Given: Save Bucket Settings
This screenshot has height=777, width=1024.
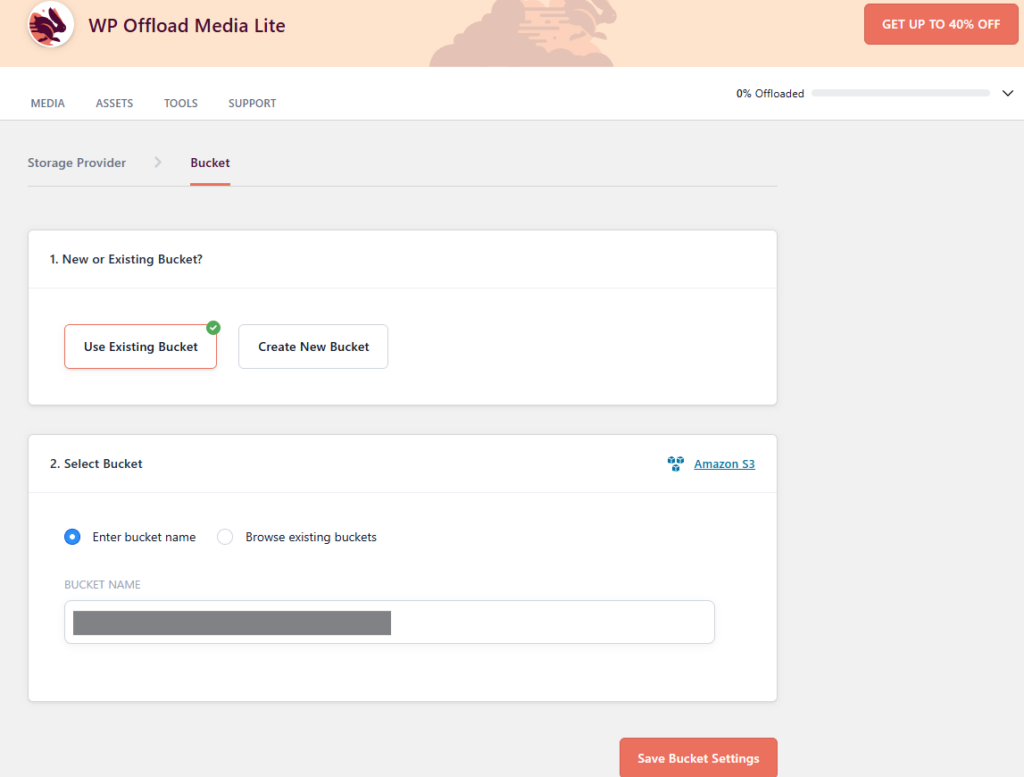Looking at the screenshot, I should tap(698, 758).
